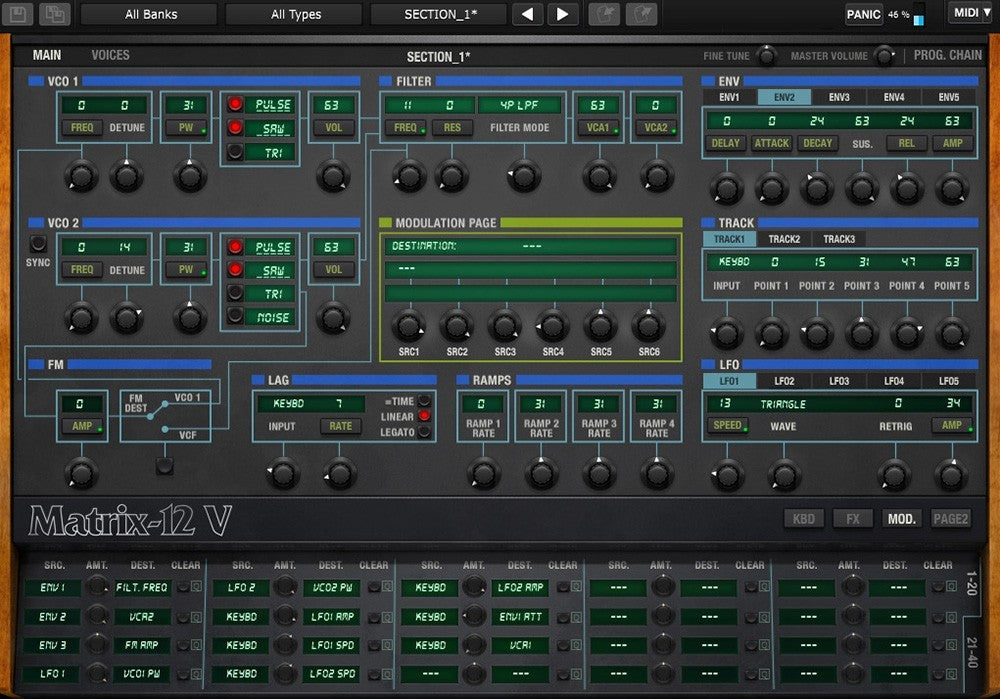This screenshot has height=699, width=1000.
Task: Click the MASTER VOLUME knob
Action: coord(884,56)
